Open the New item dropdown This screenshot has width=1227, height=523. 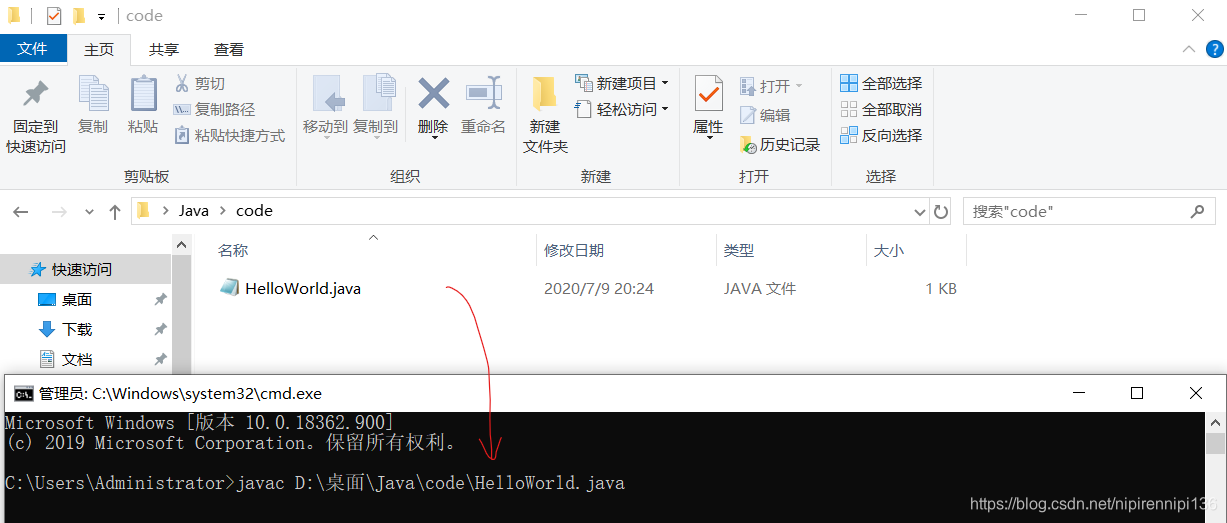621,84
